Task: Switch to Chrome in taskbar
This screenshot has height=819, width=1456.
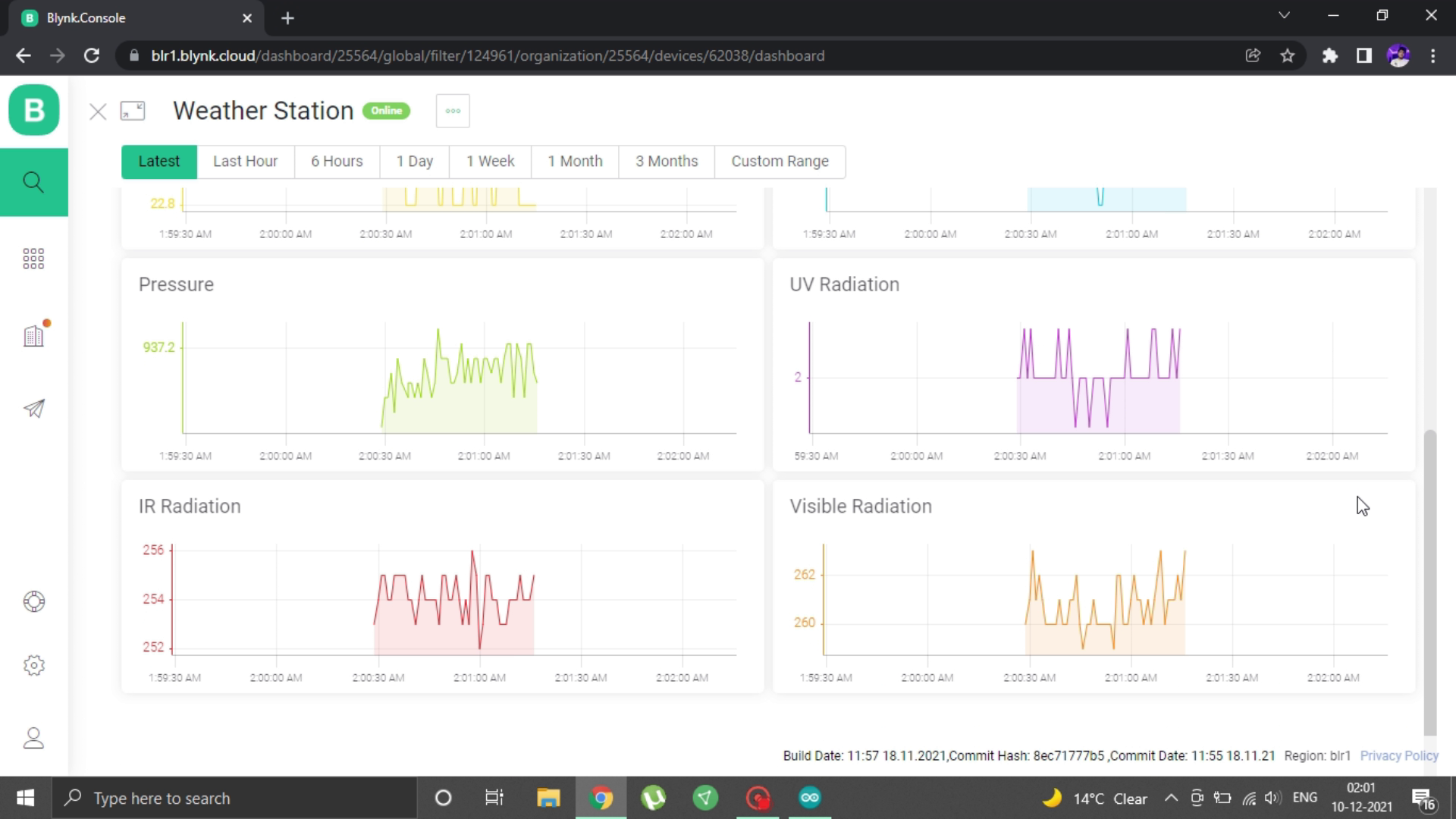Action: coord(601,798)
